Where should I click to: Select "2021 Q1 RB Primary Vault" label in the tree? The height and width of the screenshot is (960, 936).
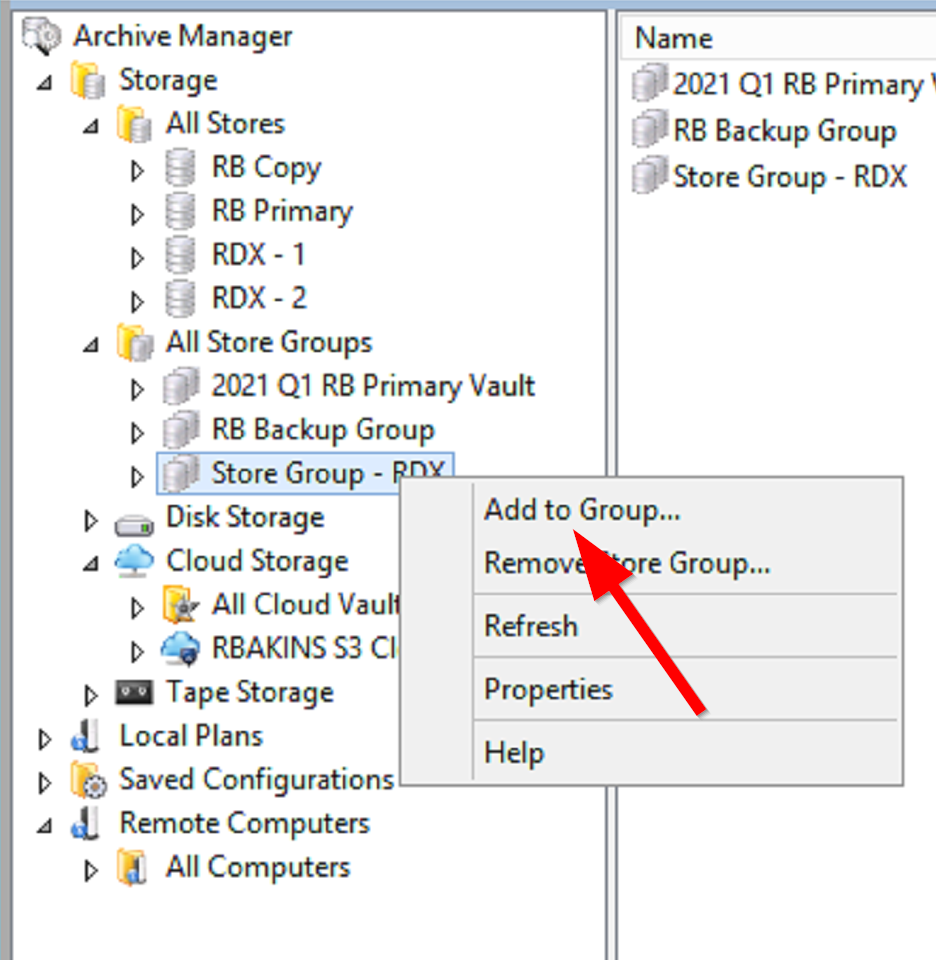373,386
